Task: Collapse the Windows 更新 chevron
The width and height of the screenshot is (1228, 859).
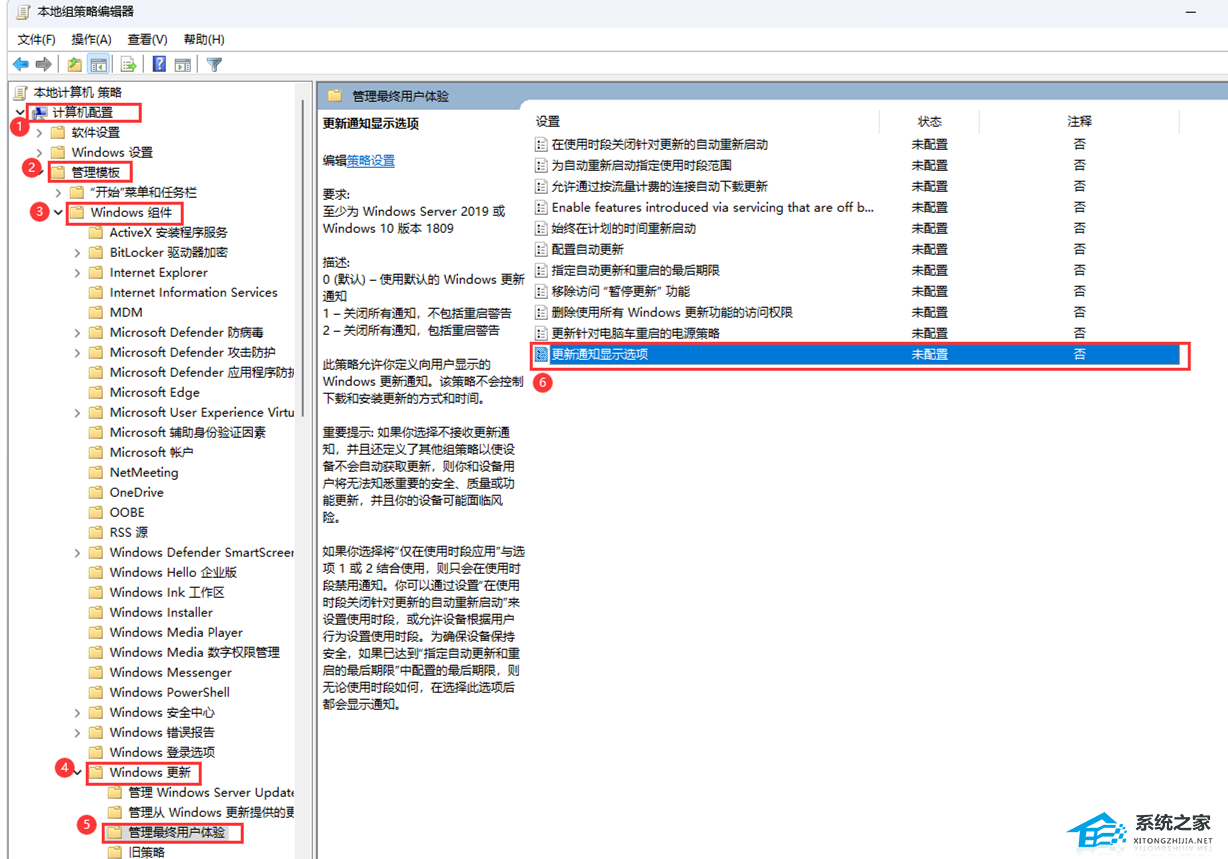Action: (x=77, y=772)
